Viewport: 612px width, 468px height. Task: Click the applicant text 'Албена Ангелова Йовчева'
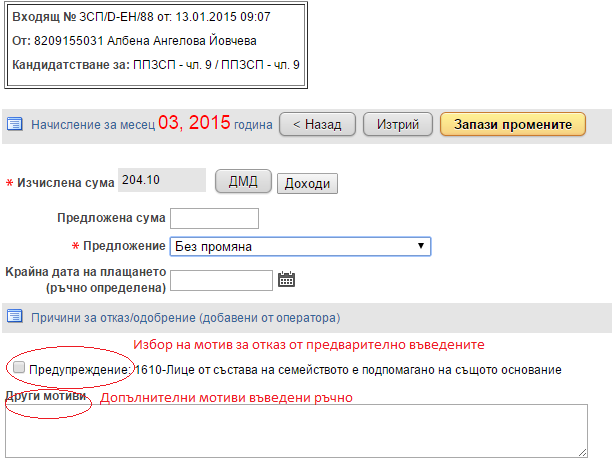(181, 41)
